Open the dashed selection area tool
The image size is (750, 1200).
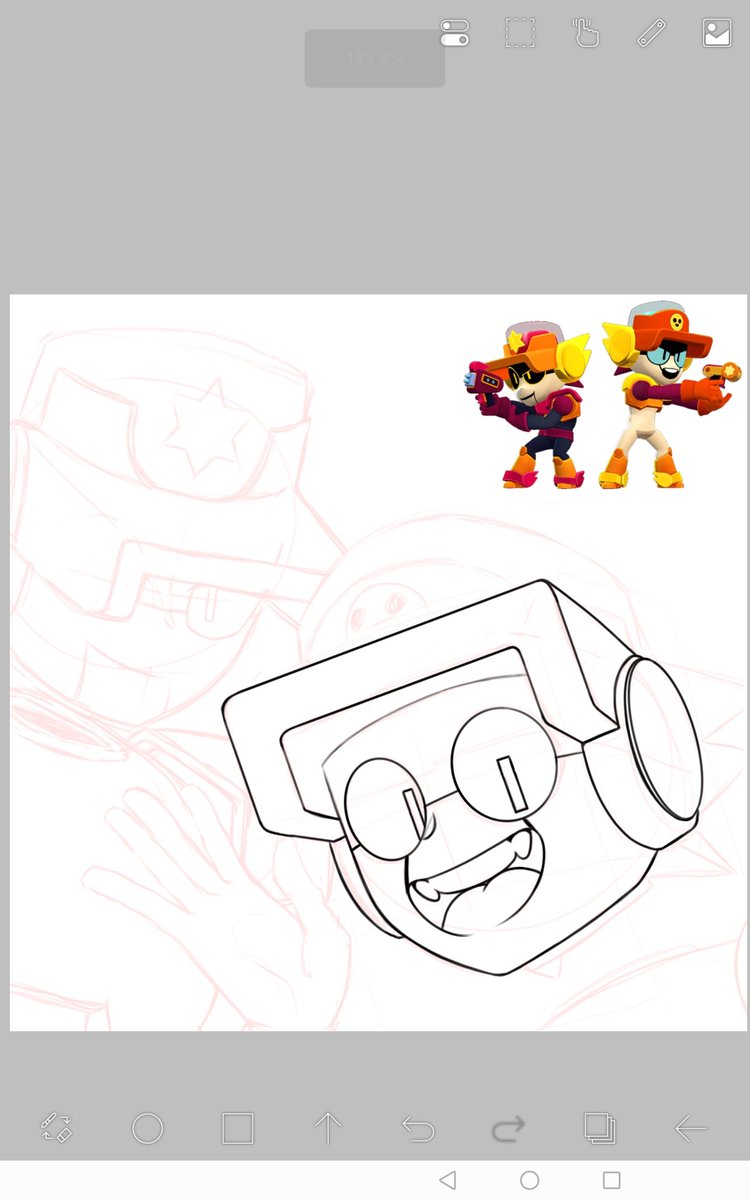[519, 33]
